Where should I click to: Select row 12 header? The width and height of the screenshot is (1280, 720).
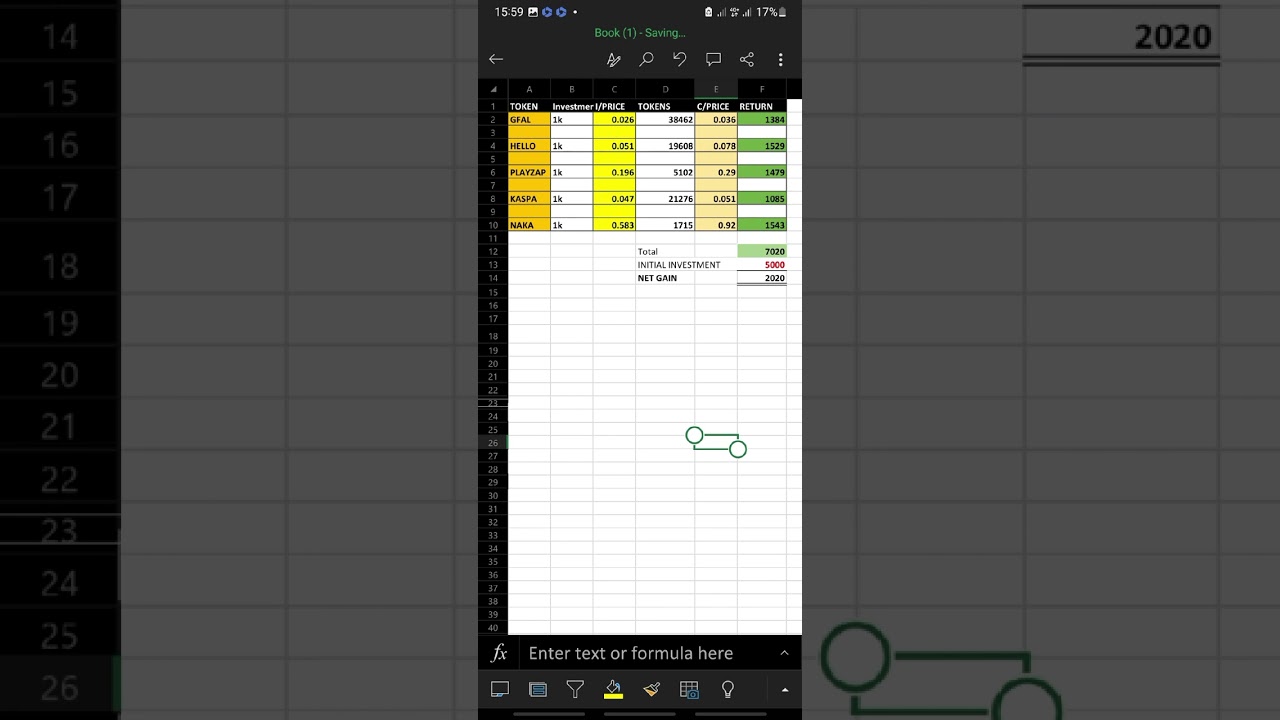493,252
